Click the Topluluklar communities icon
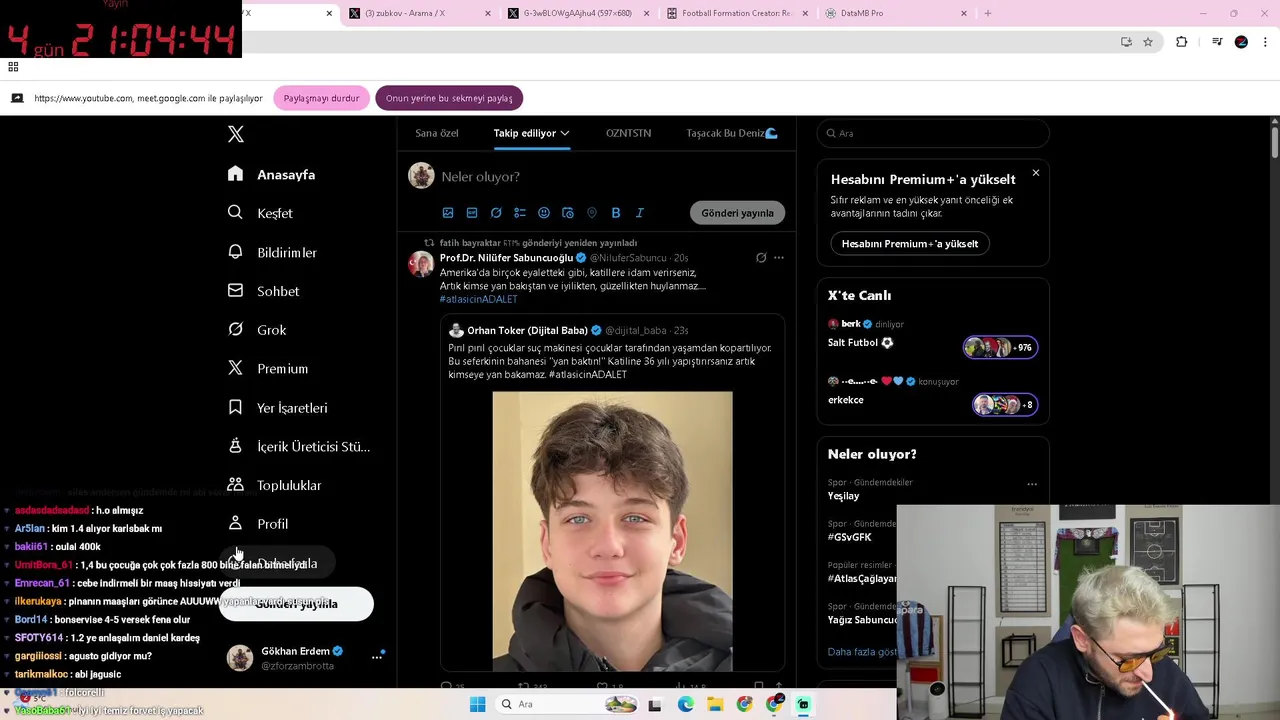The image size is (1280, 720). click(235, 485)
